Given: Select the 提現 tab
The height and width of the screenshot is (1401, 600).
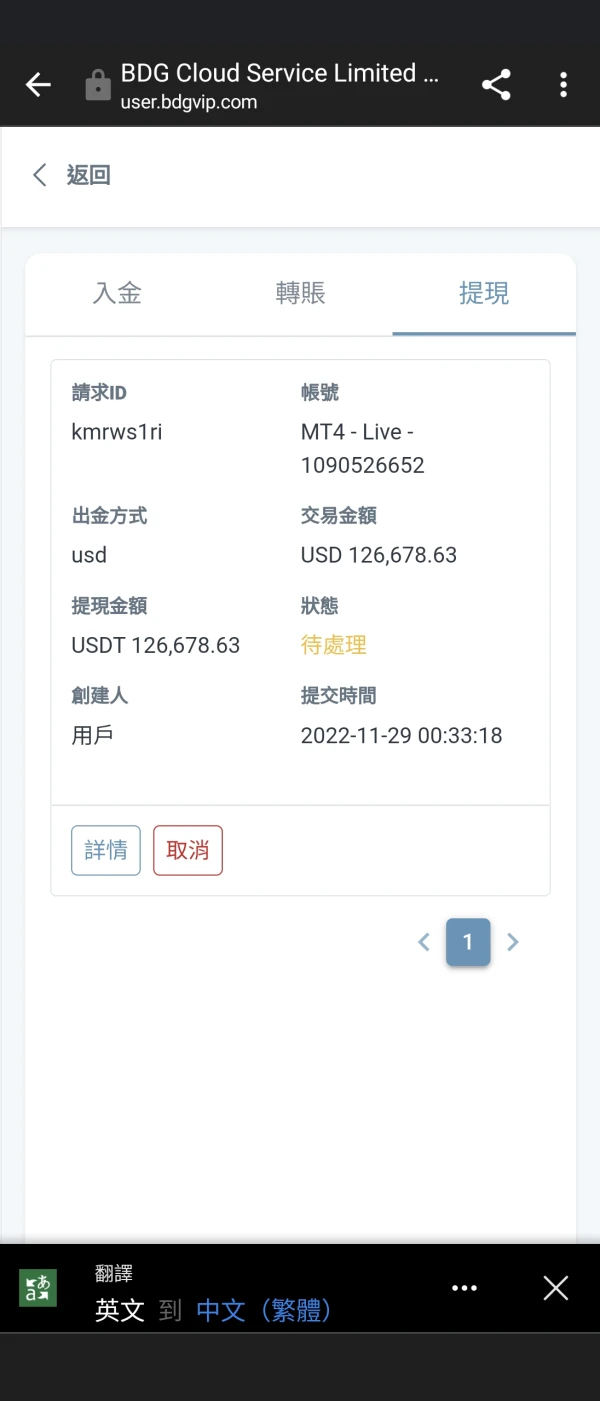Looking at the screenshot, I should point(483,293).
